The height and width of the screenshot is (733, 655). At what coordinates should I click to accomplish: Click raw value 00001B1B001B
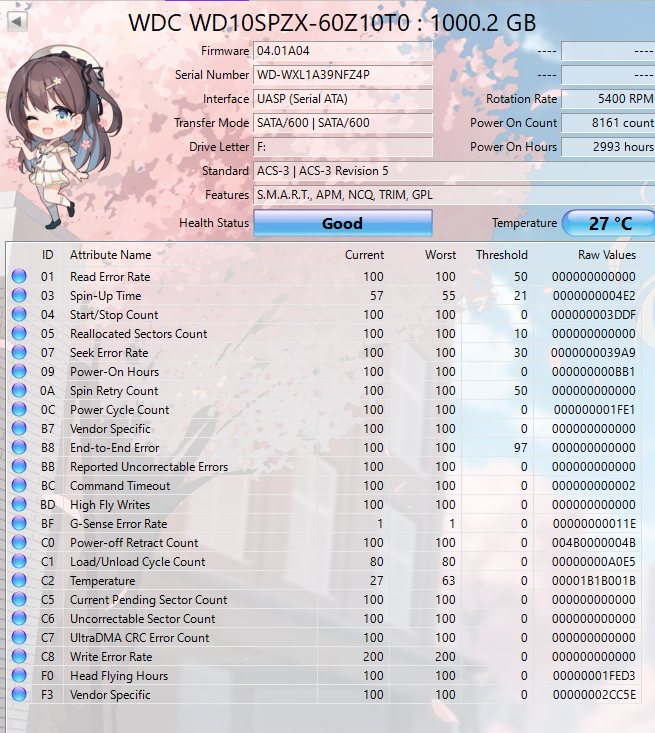pyautogui.click(x=593, y=581)
